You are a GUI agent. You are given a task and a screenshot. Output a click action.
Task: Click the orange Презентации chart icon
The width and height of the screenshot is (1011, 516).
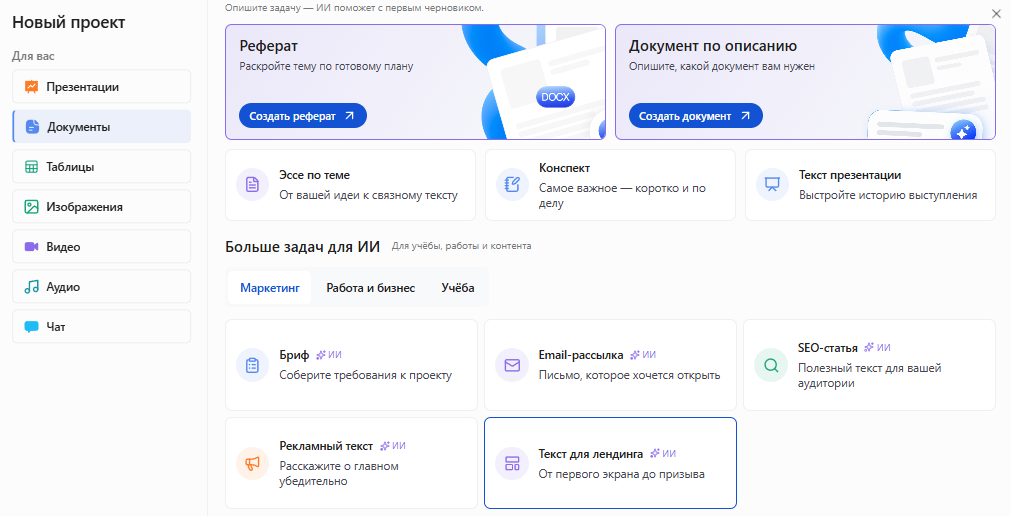pyautogui.click(x=31, y=86)
